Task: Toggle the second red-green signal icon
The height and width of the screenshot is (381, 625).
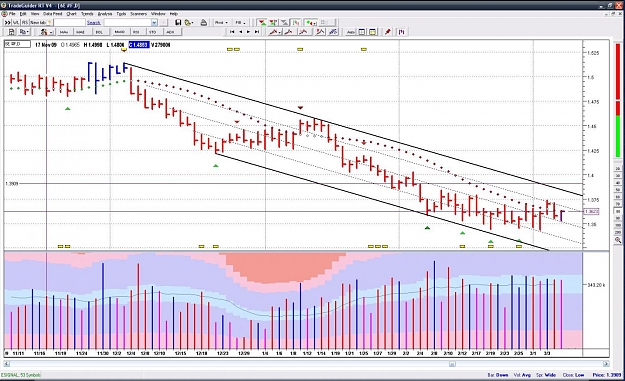Action: 273,23
